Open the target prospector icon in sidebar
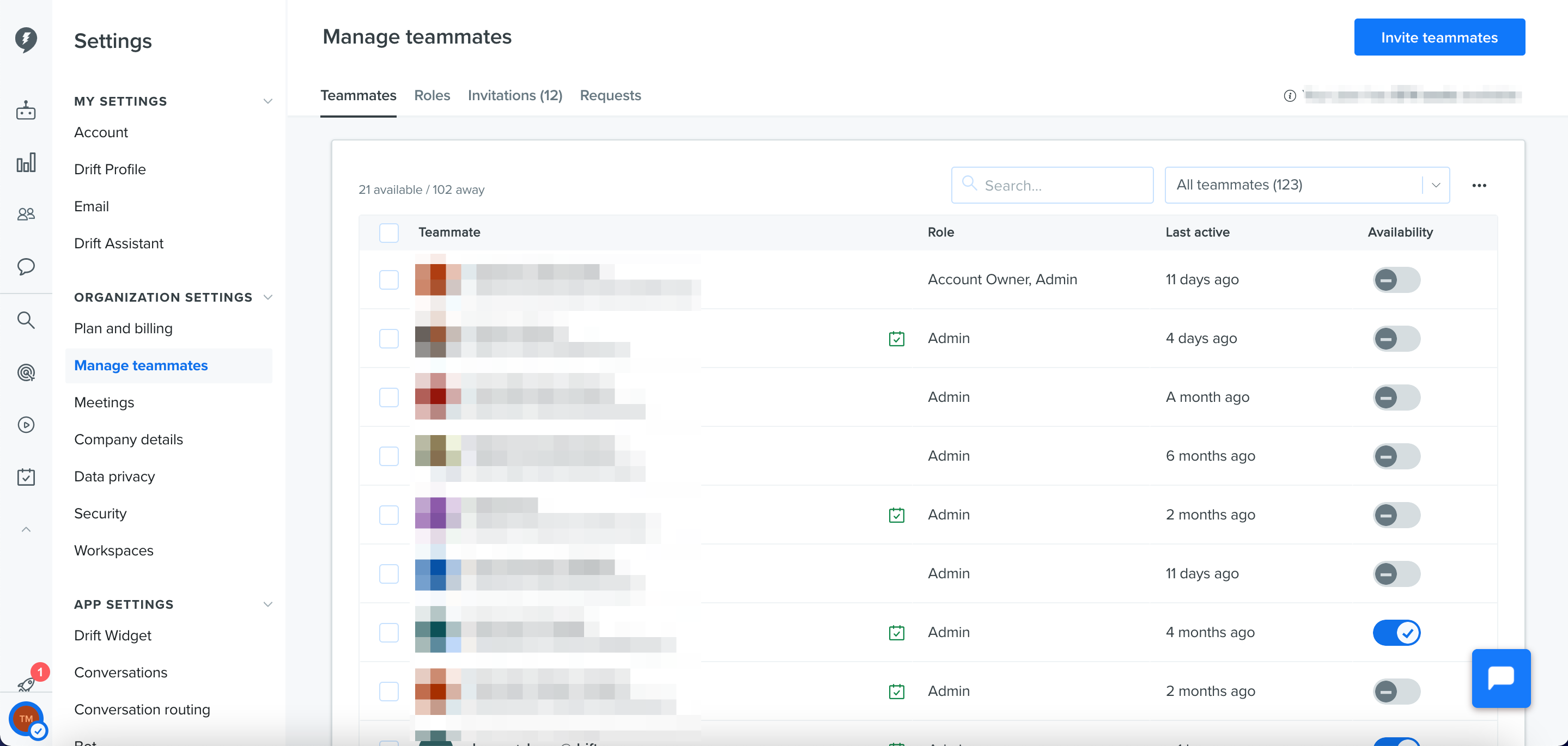 click(x=26, y=372)
